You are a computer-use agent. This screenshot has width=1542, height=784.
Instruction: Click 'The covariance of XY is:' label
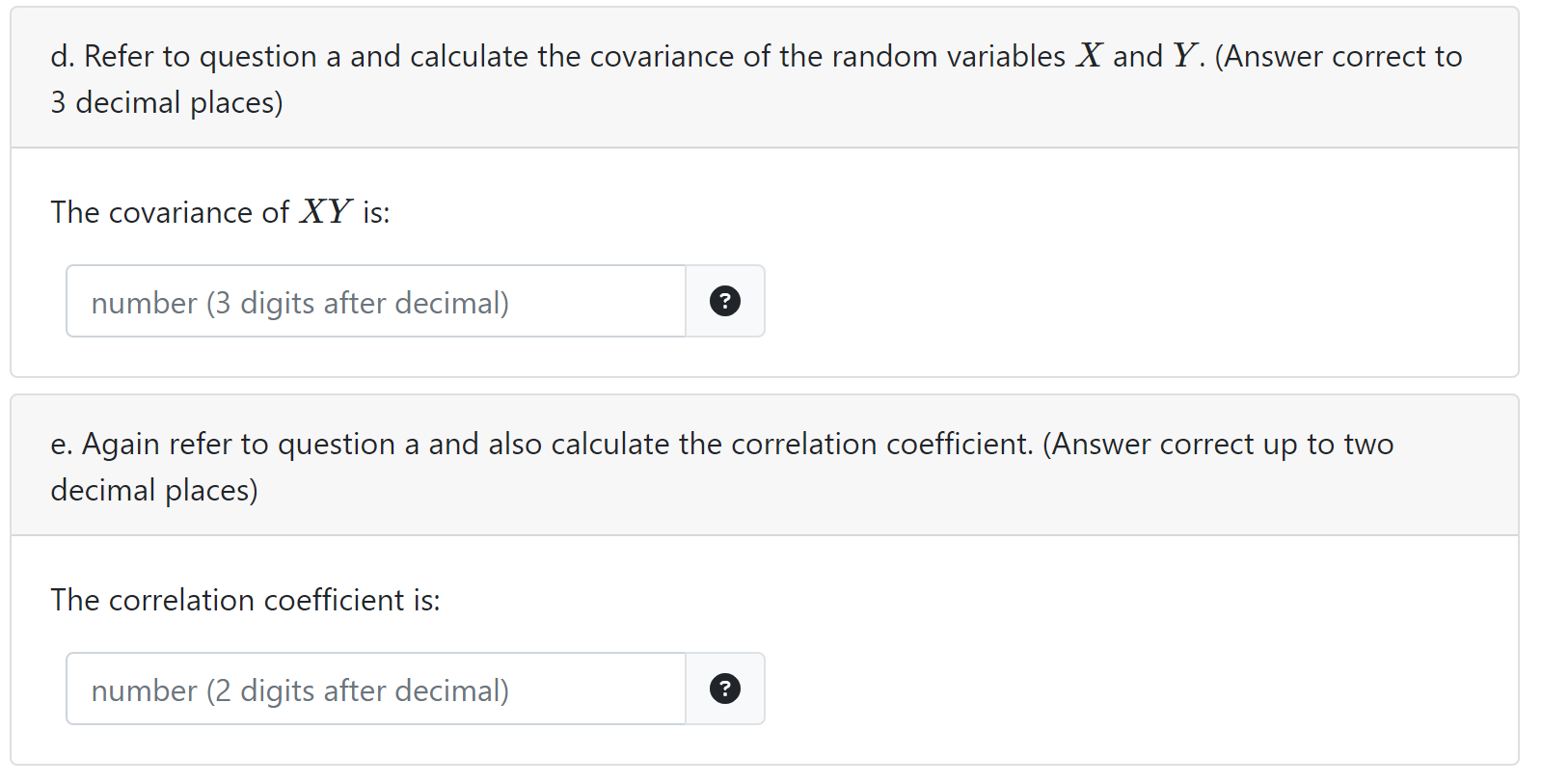[x=220, y=212]
